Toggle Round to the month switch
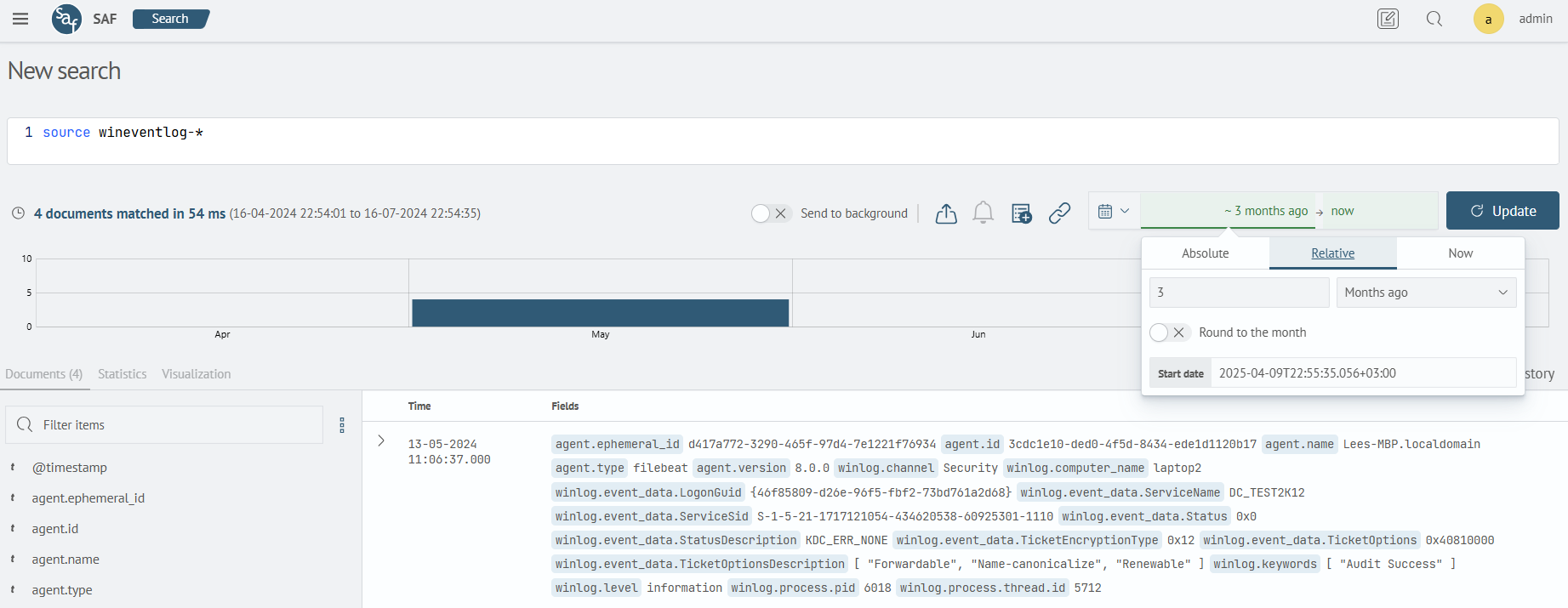Image resolution: width=1568 pixels, height=608 pixels. (x=1169, y=332)
